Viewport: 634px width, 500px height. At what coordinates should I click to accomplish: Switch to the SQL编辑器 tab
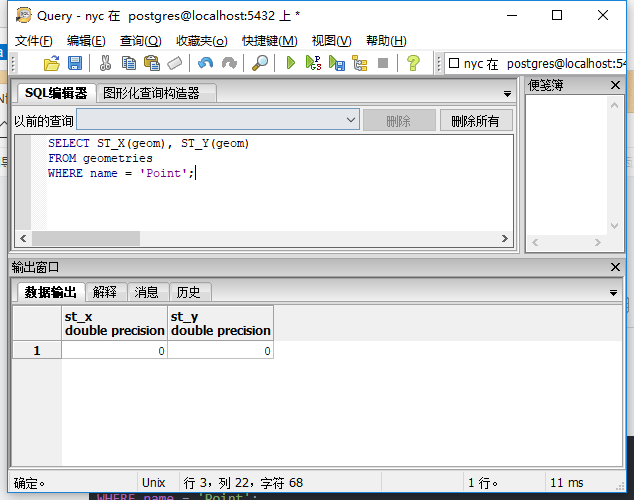click(x=56, y=93)
